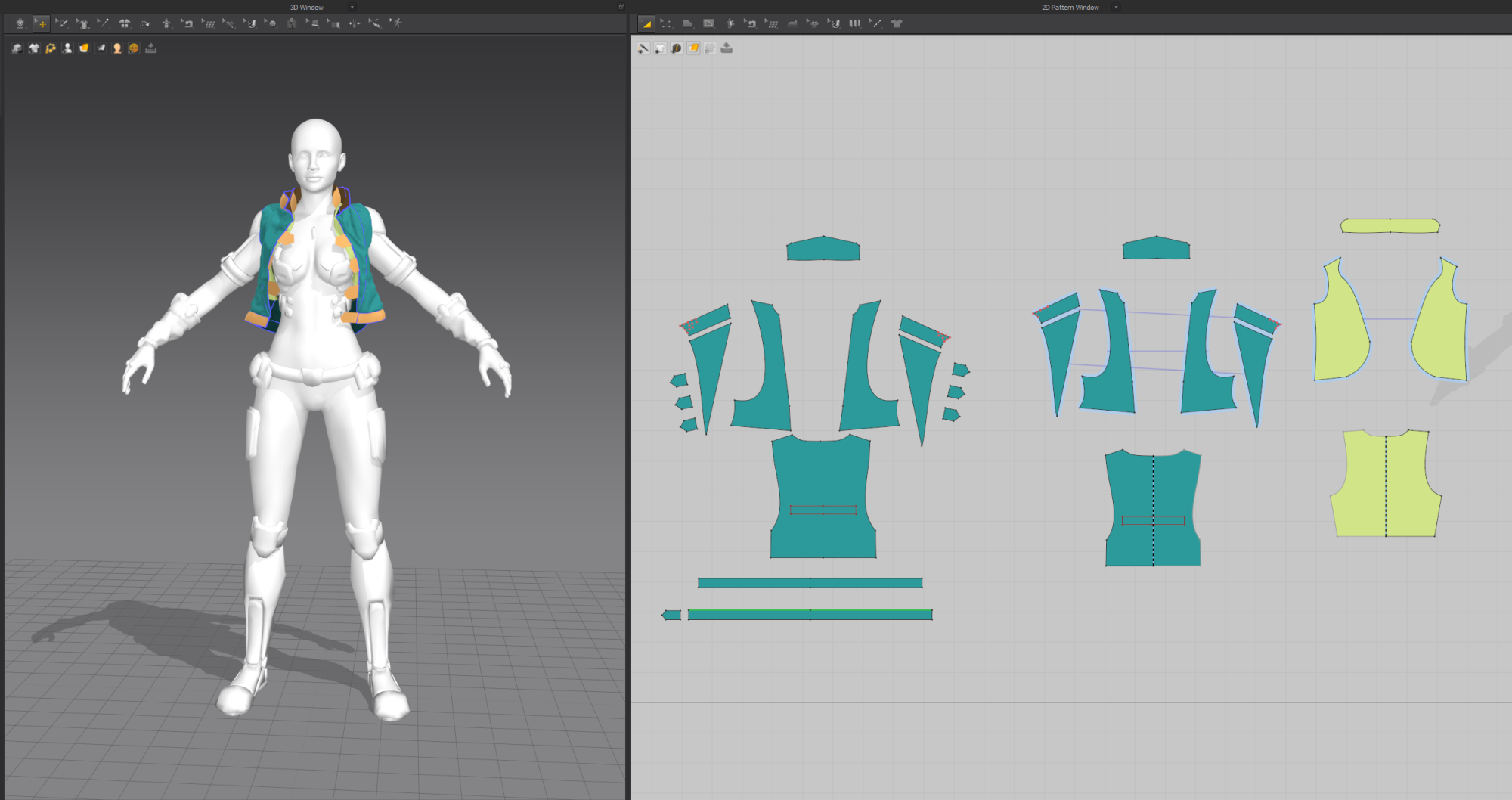This screenshot has width=1512, height=800.
Task: Choose the tape measure tool in 3D toolbar
Action: [375, 24]
